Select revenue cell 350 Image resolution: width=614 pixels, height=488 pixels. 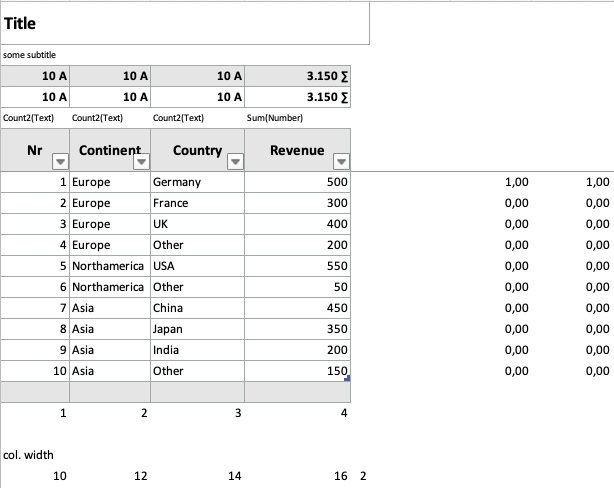coord(298,329)
